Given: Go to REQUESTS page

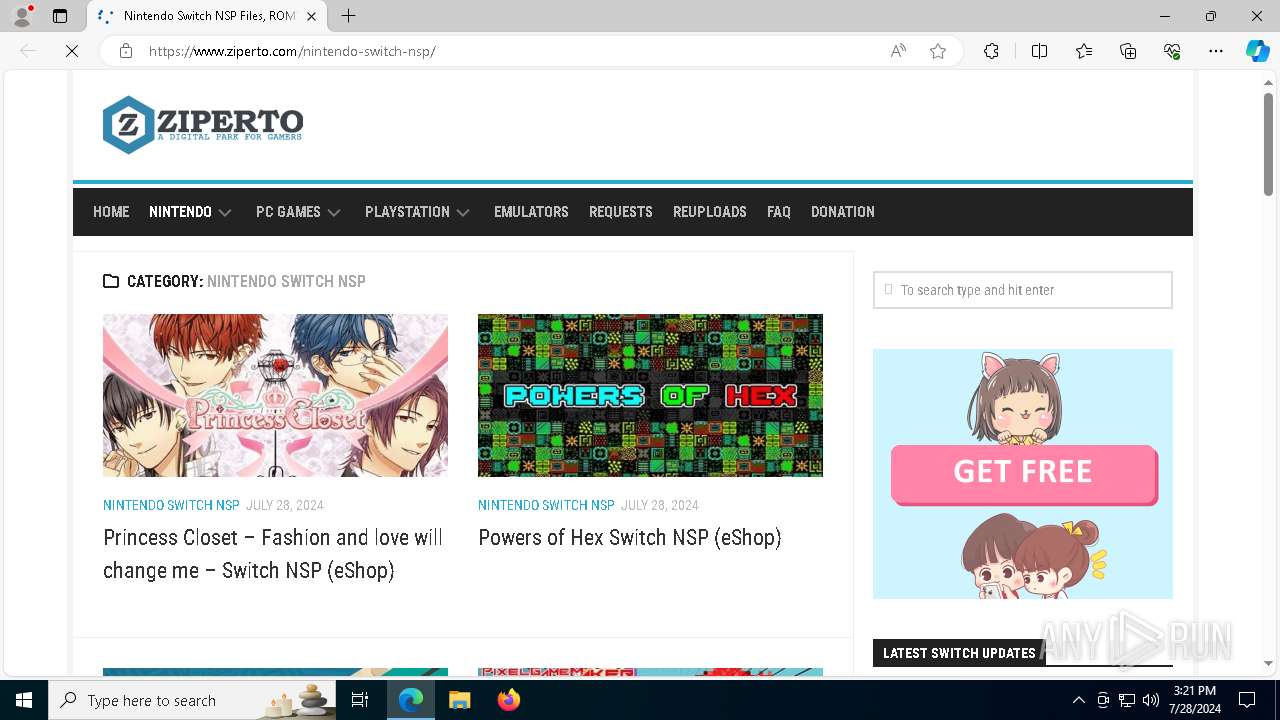Looking at the screenshot, I should (620, 212).
